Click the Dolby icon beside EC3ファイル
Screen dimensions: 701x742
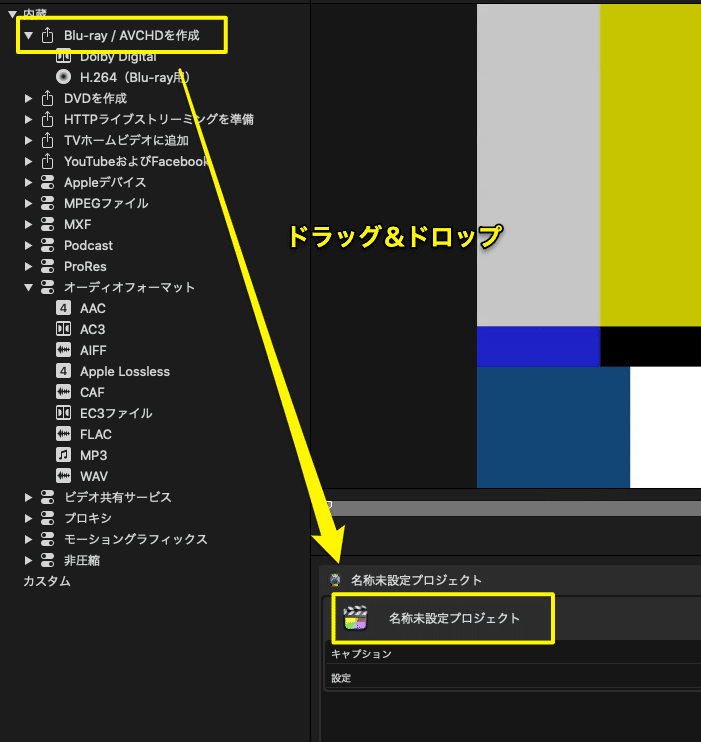click(63, 413)
